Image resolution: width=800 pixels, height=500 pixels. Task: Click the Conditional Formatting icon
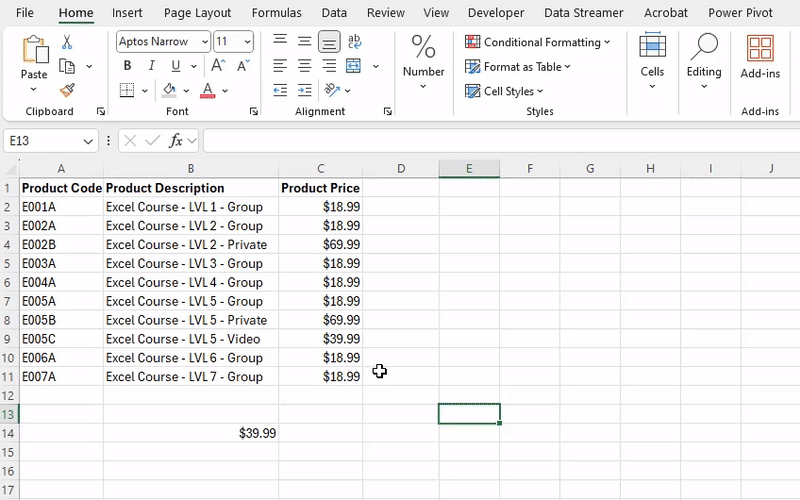tap(472, 42)
